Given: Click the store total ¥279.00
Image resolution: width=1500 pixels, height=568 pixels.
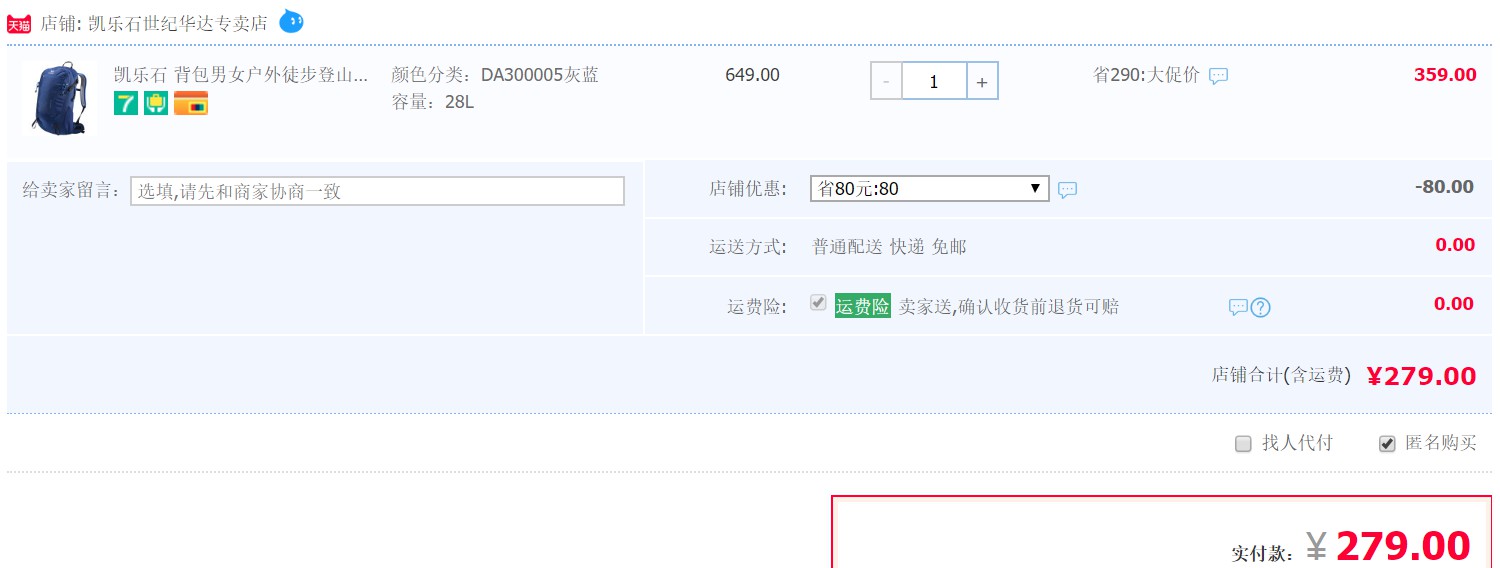Looking at the screenshot, I should (1421, 376).
